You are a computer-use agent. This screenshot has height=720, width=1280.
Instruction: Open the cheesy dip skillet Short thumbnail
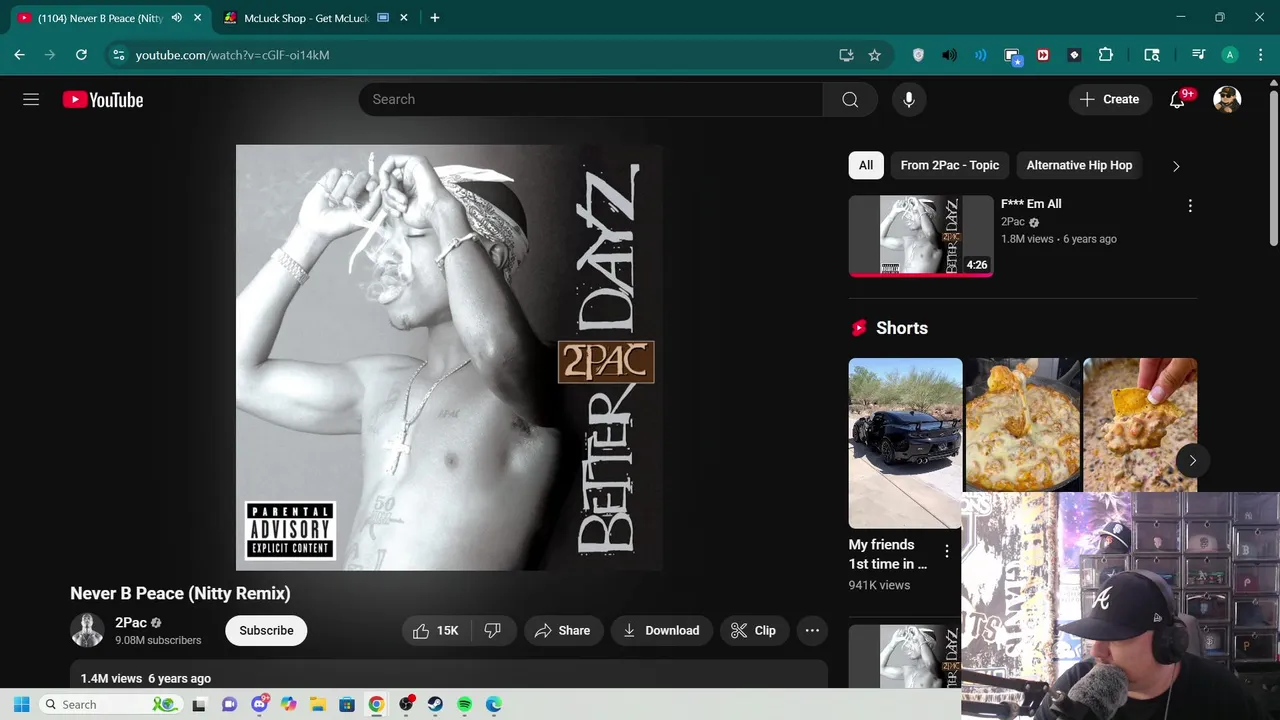(1022, 425)
